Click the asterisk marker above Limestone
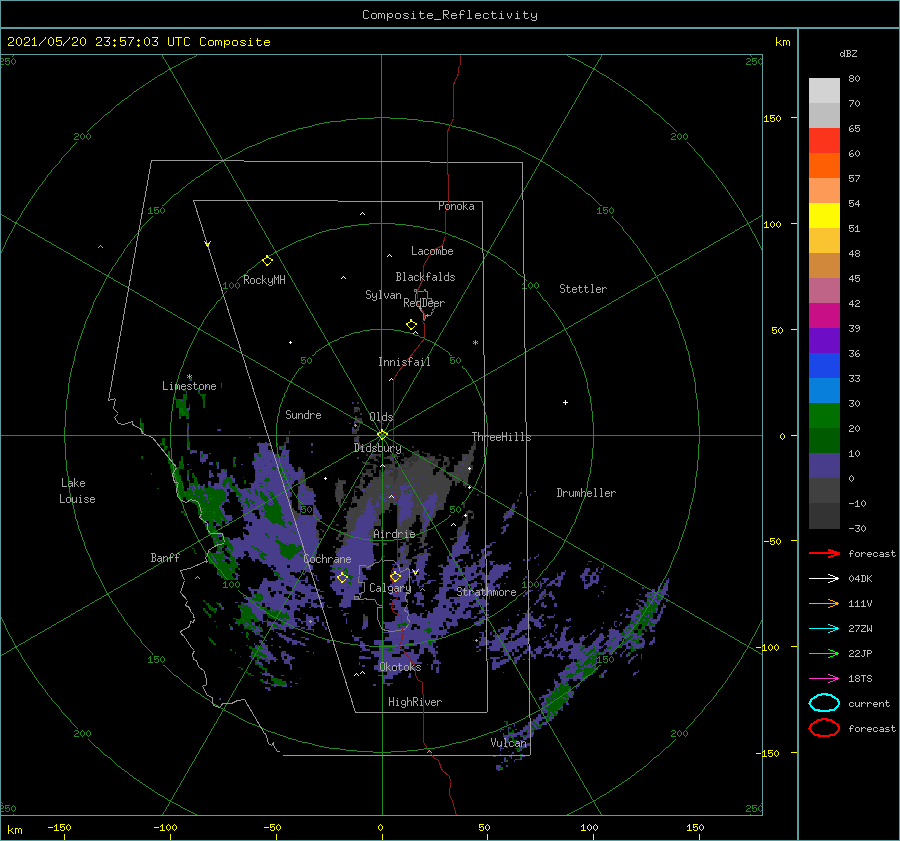Viewport: 900px width, 841px height. coord(189,378)
